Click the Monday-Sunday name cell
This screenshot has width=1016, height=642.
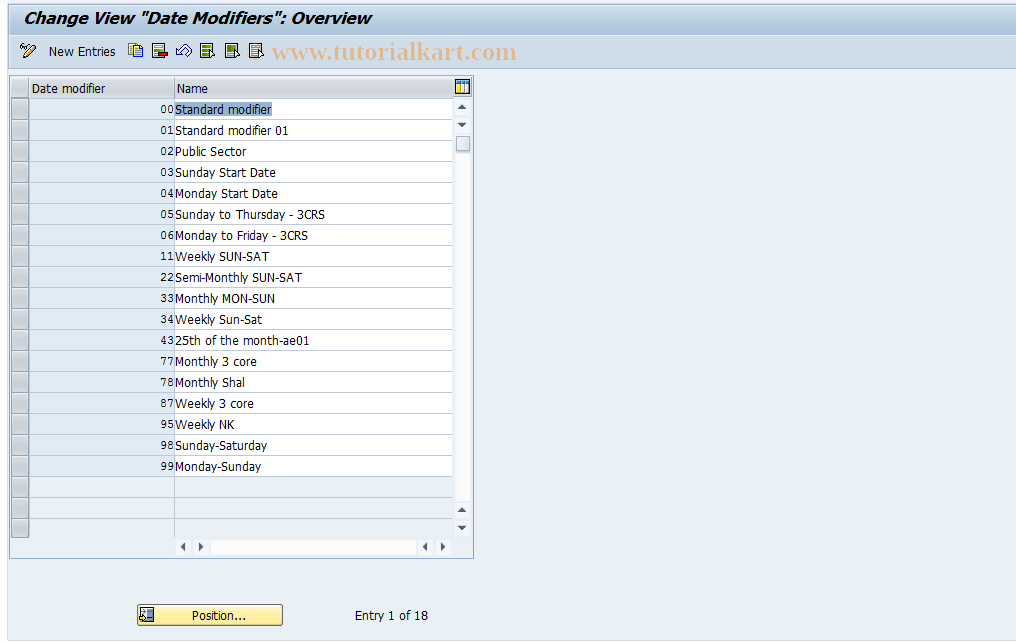[x=314, y=466]
